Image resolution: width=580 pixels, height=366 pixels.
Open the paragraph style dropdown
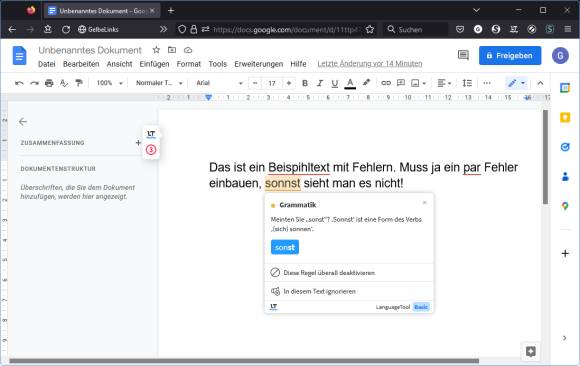pos(159,83)
